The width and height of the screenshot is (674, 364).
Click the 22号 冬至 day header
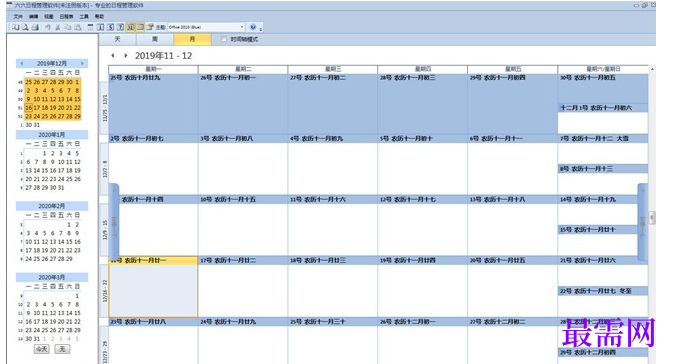click(603, 291)
